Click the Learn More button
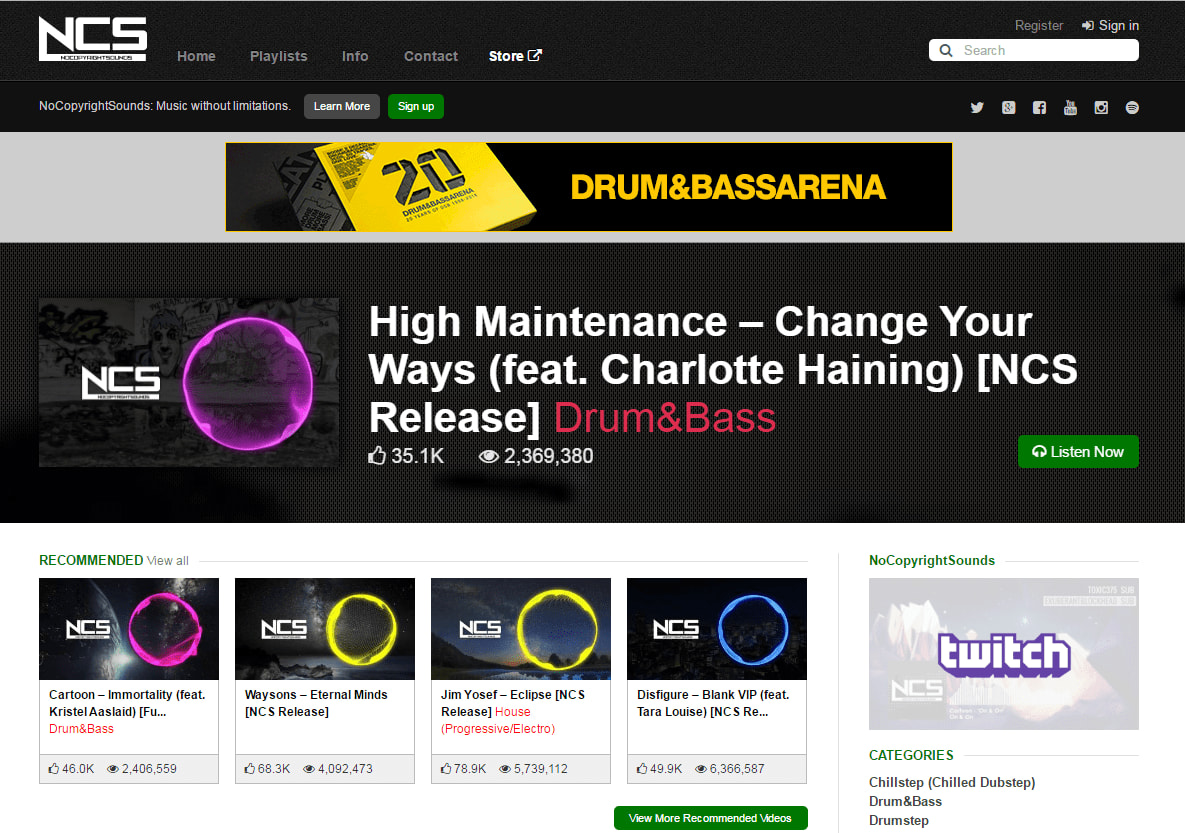This screenshot has height=833, width=1185. 342,107
